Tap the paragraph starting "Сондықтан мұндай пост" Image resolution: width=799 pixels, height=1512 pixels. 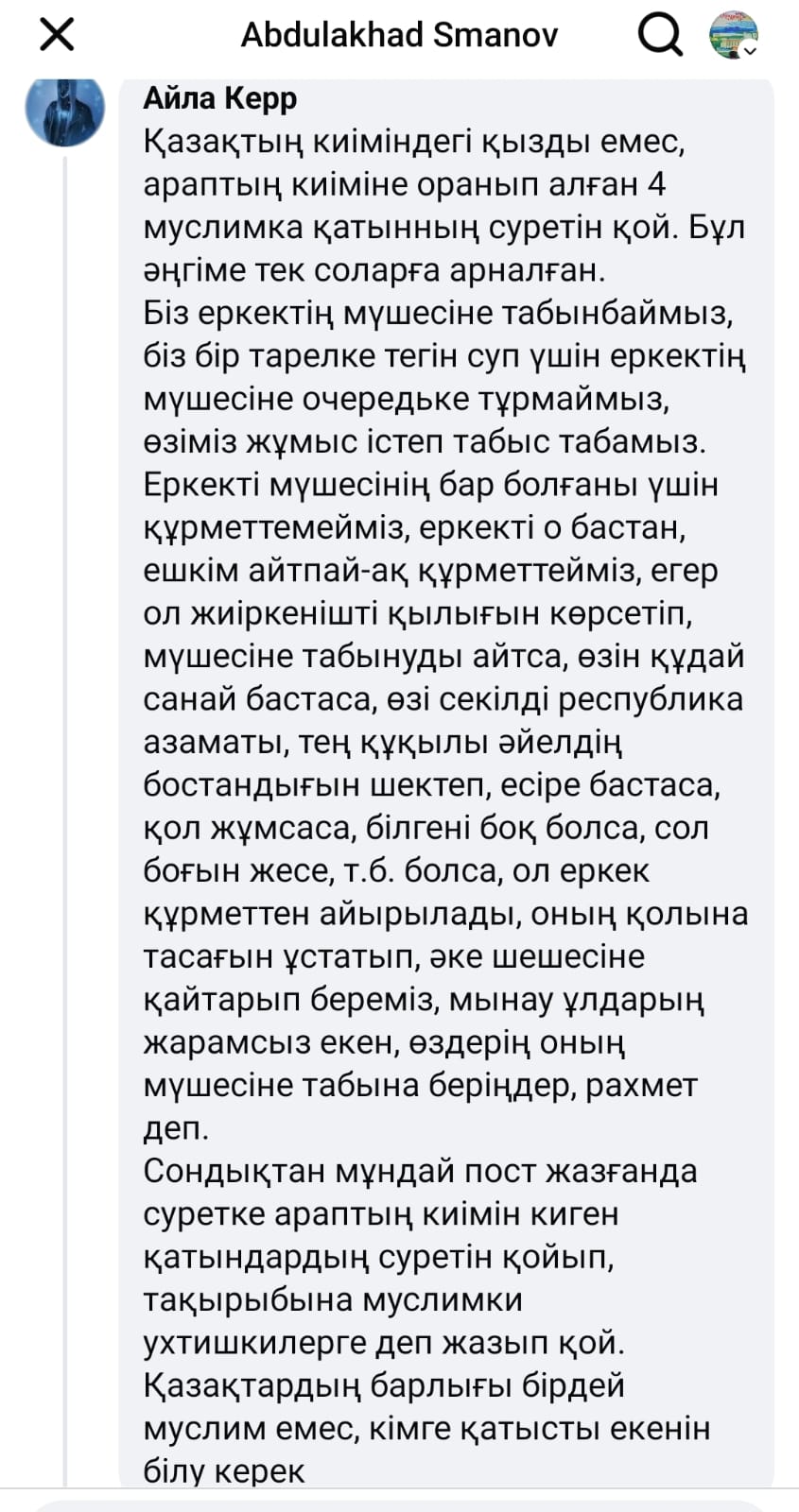[x=420, y=1171]
